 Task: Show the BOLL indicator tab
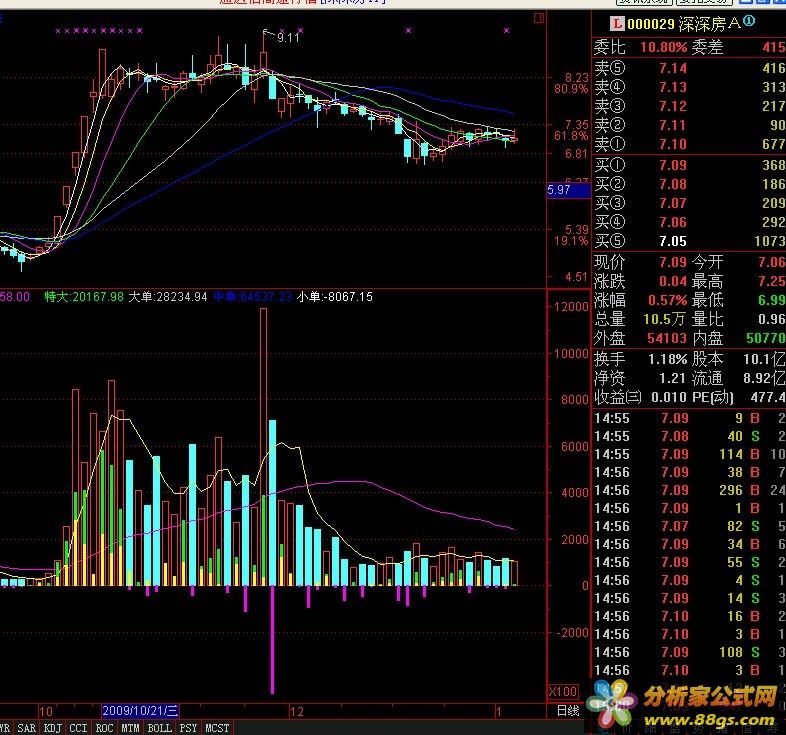[159, 728]
